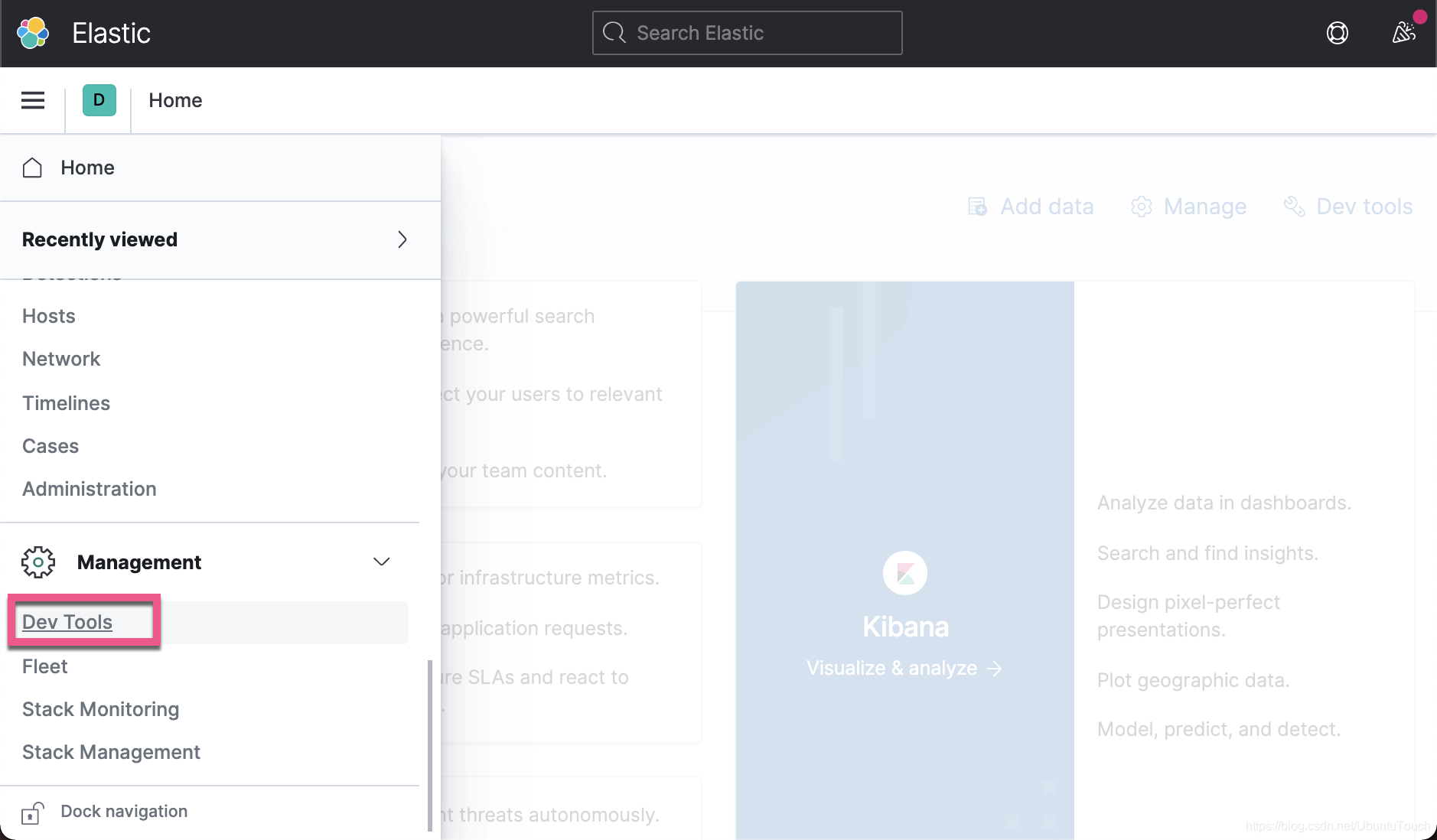Click 'Model, predict, and detect.' text
The width and height of the screenshot is (1437, 840).
point(1219,729)
